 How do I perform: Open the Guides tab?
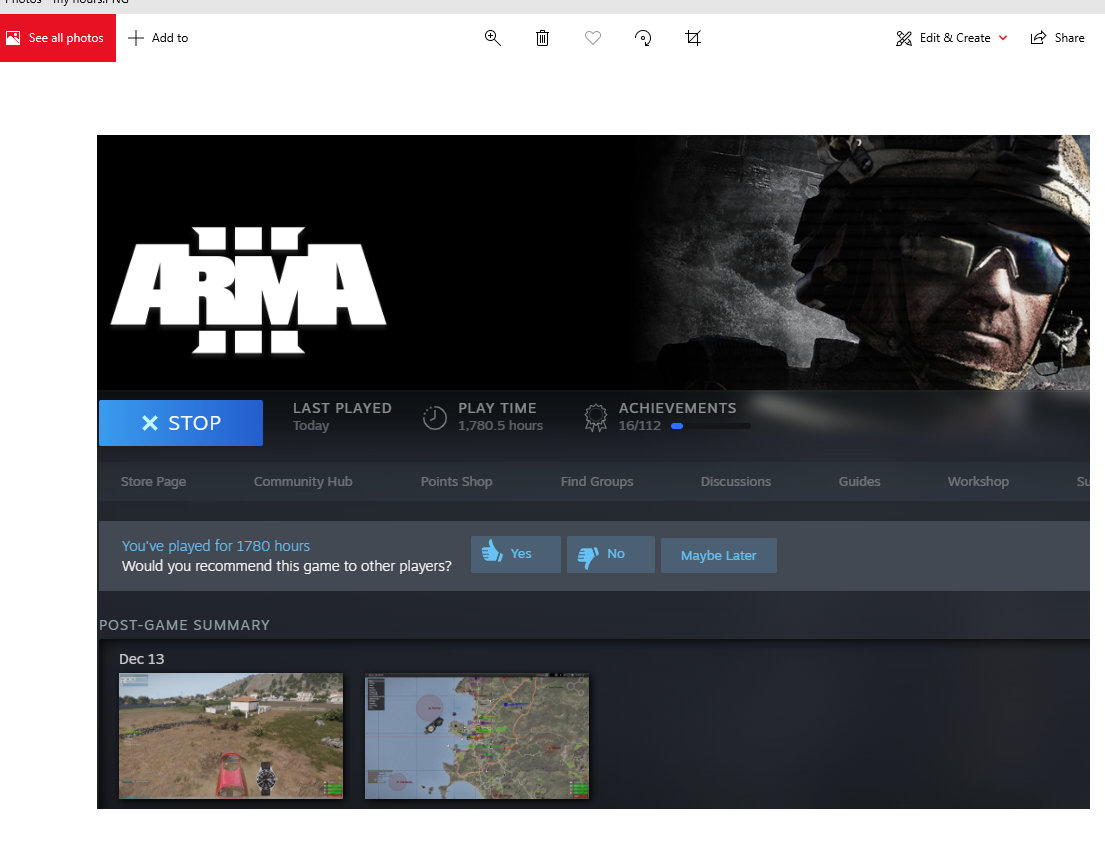click(859, 481)
